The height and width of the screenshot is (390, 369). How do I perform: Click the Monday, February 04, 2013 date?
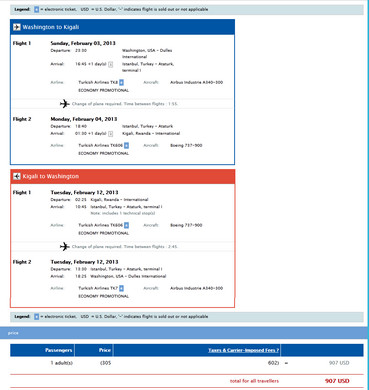coord(84,119)
